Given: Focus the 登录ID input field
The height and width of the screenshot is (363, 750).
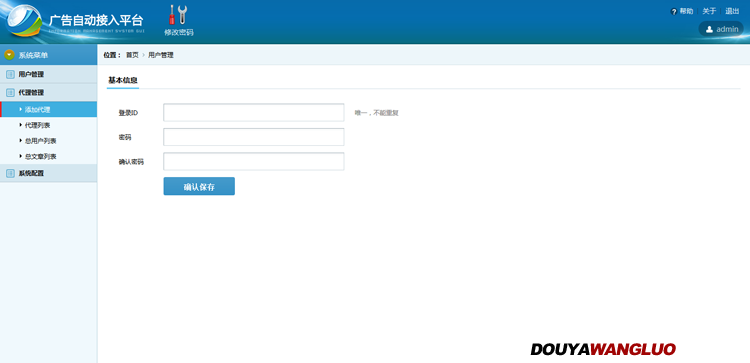Looking at the screenshot, I should 254,113.
